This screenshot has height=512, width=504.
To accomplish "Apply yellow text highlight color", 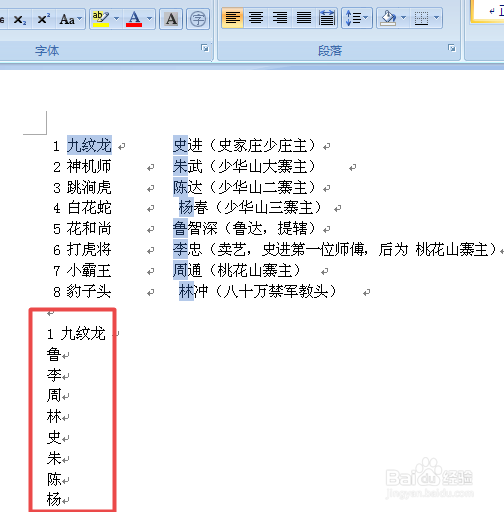I will 101,19.
